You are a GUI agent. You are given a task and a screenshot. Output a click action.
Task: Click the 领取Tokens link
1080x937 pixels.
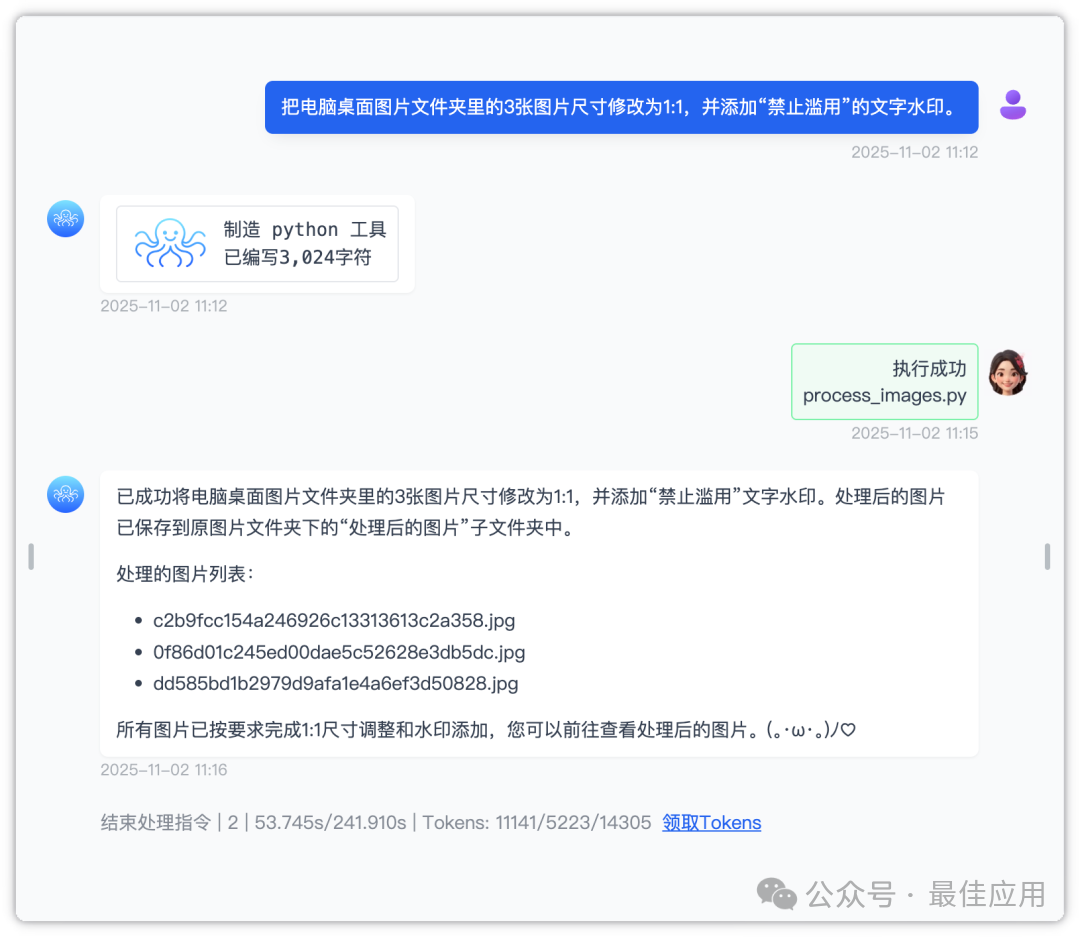click(x=711, y=822)
